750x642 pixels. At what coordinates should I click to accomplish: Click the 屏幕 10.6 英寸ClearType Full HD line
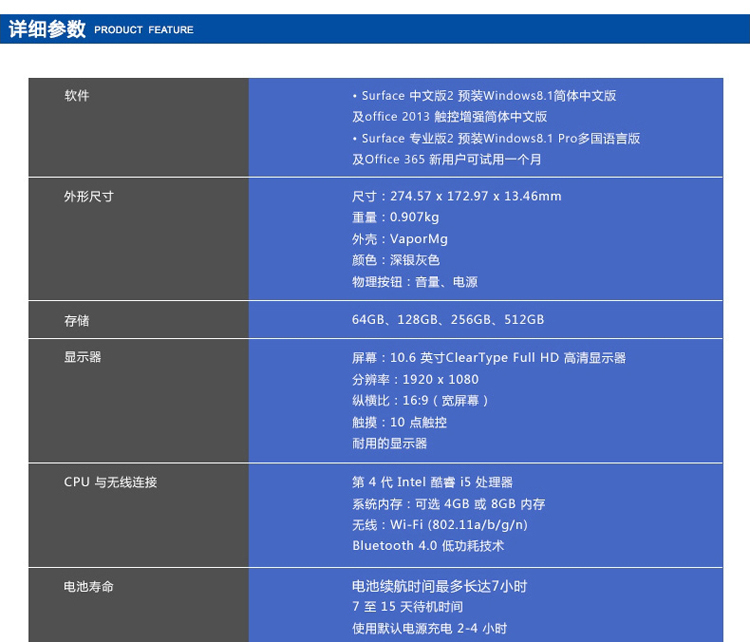click(x=489, y=358)
